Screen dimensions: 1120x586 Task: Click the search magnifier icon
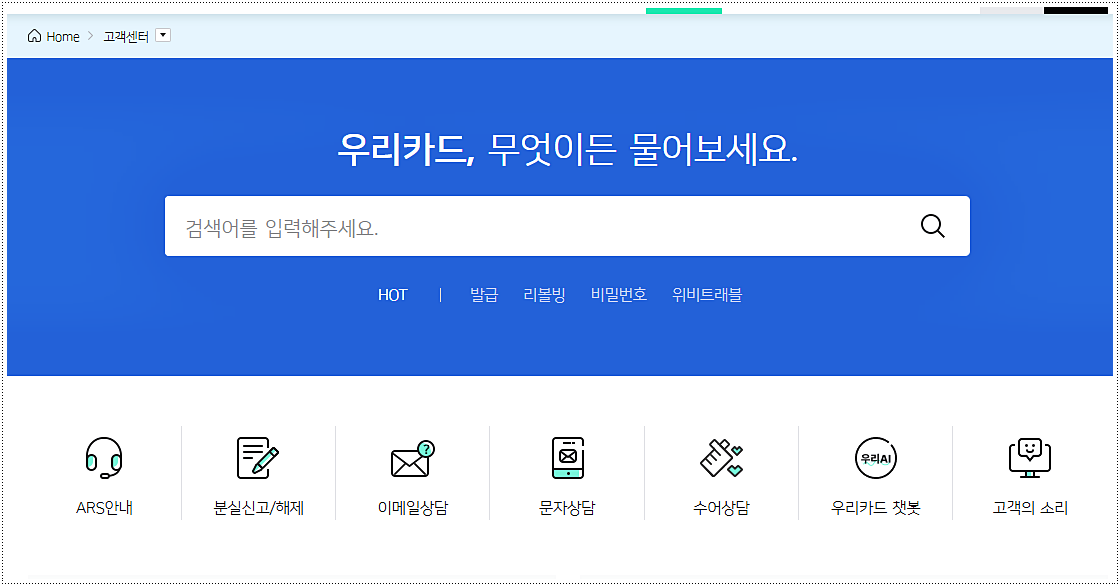point(932,225)
